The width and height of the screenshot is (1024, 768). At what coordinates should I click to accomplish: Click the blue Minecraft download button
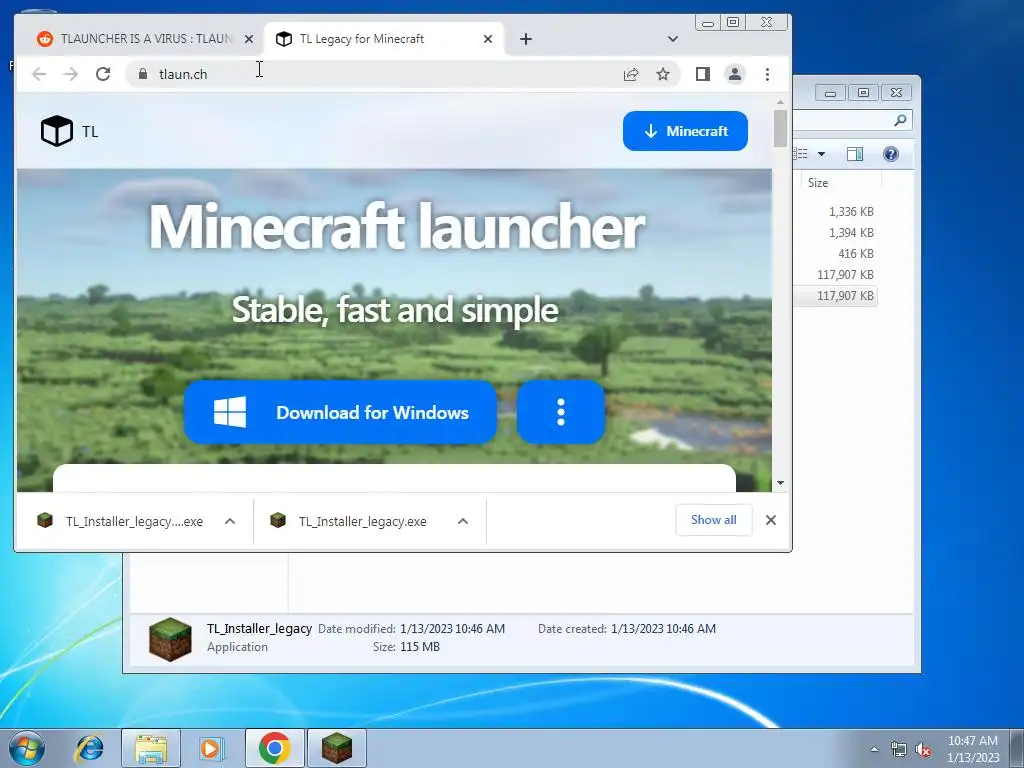point(685,131)
